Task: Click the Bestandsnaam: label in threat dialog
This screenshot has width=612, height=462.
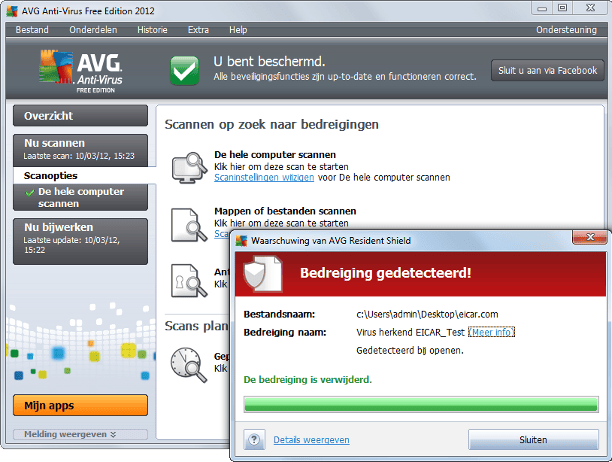Action: pos(279,315)
